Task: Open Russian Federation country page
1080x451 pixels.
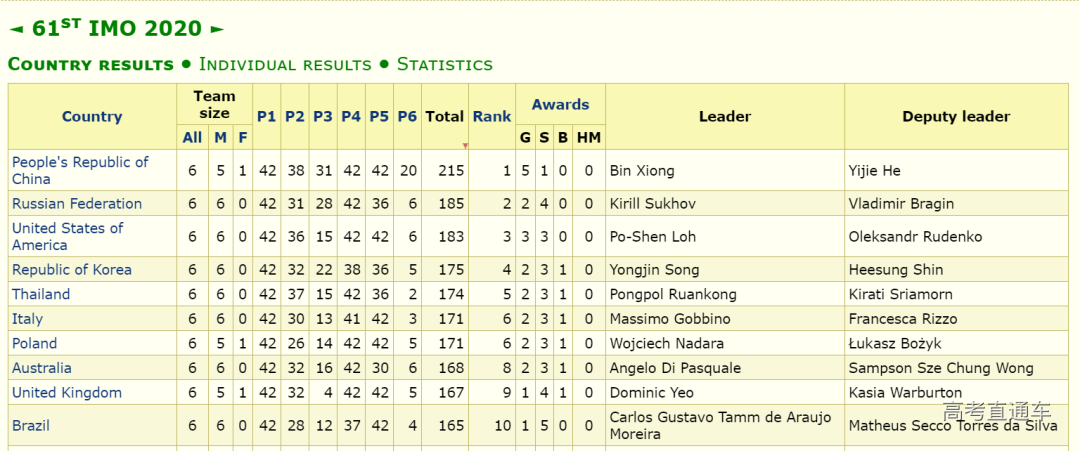Action: (77, 203)
